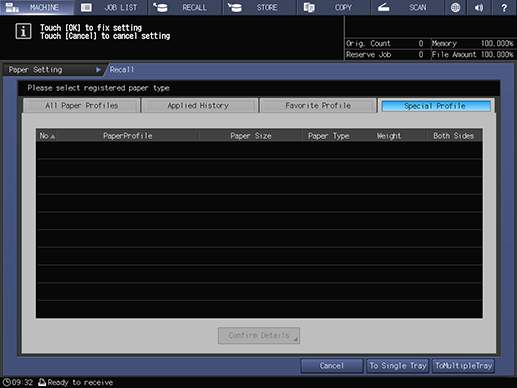Viewport: 517px width, 388px height.
Task: Click the Ready to receive status icon
Action: 42,382
